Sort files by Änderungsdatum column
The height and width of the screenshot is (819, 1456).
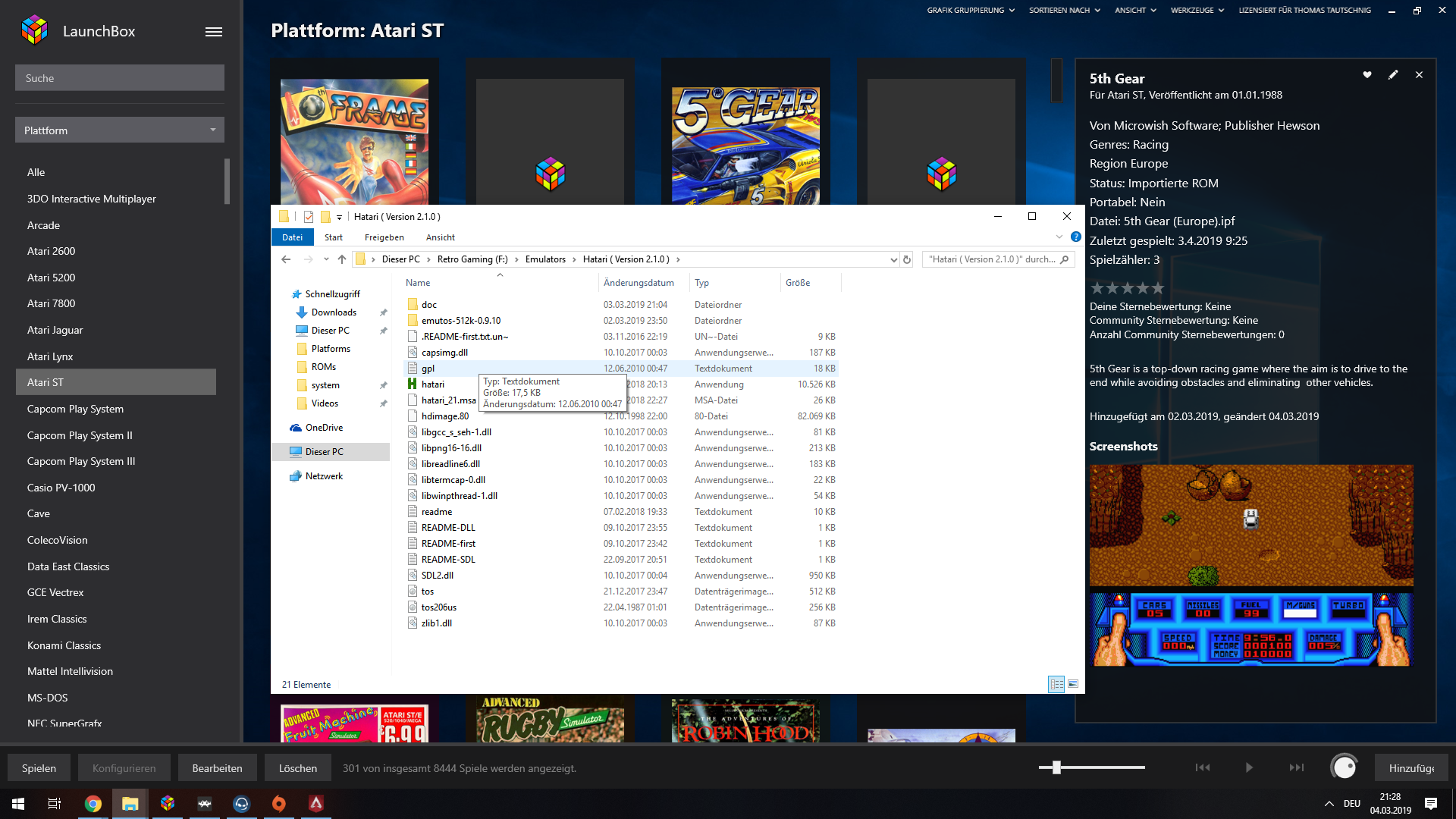coord(639,283)
